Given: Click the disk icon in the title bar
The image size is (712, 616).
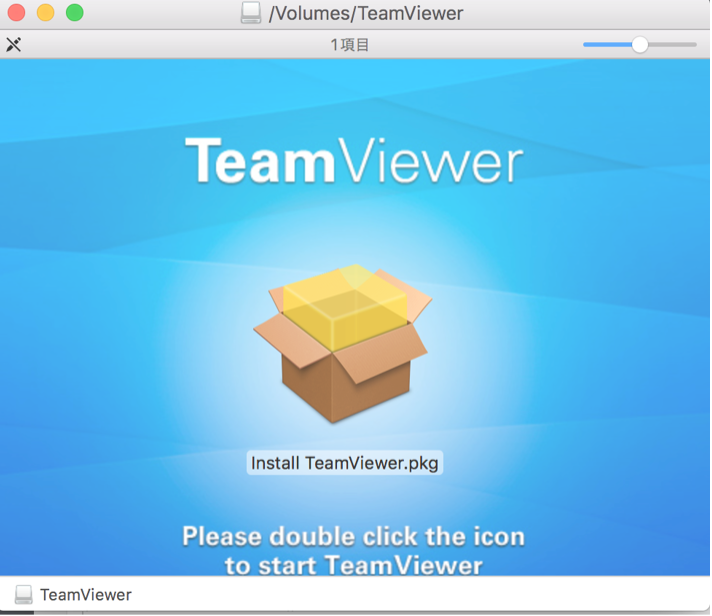Looking at the screenshot, I should coord(251,13).
